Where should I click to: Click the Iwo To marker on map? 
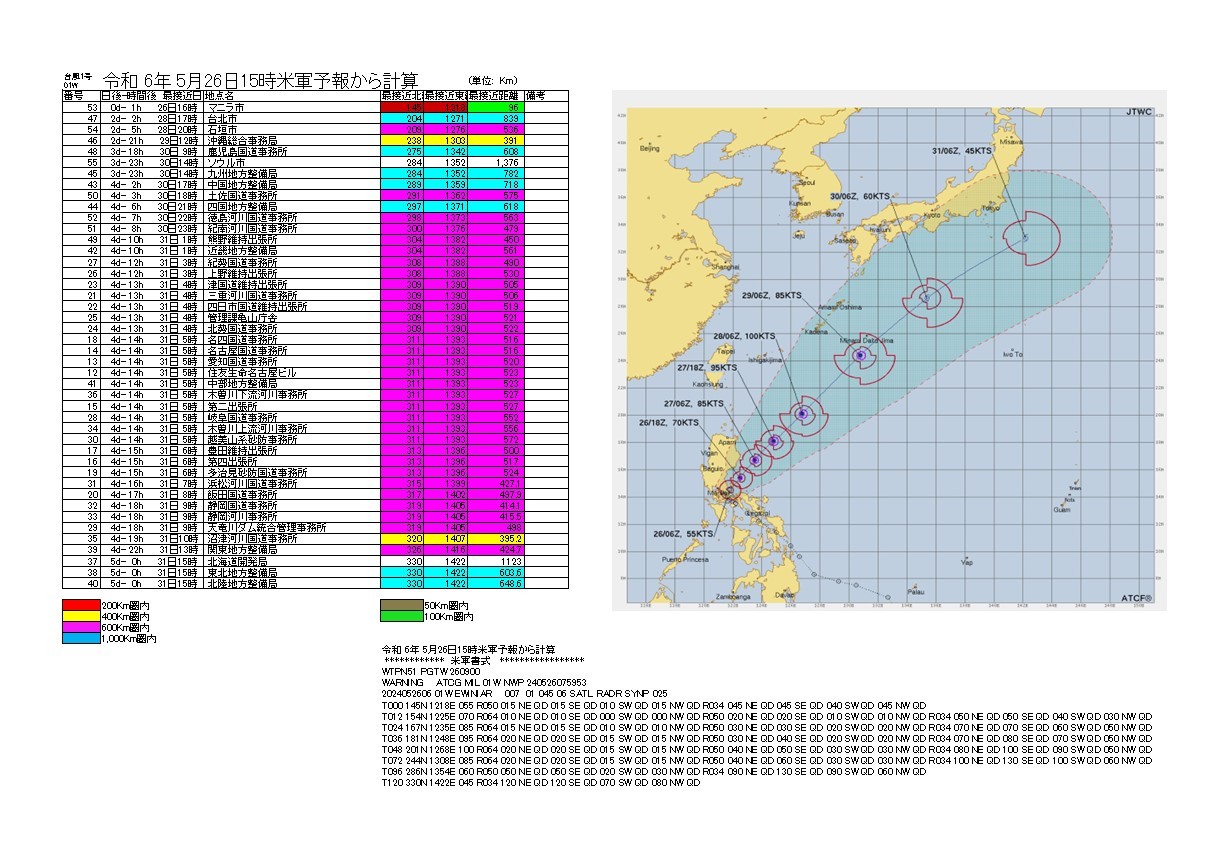(1014, 350)
